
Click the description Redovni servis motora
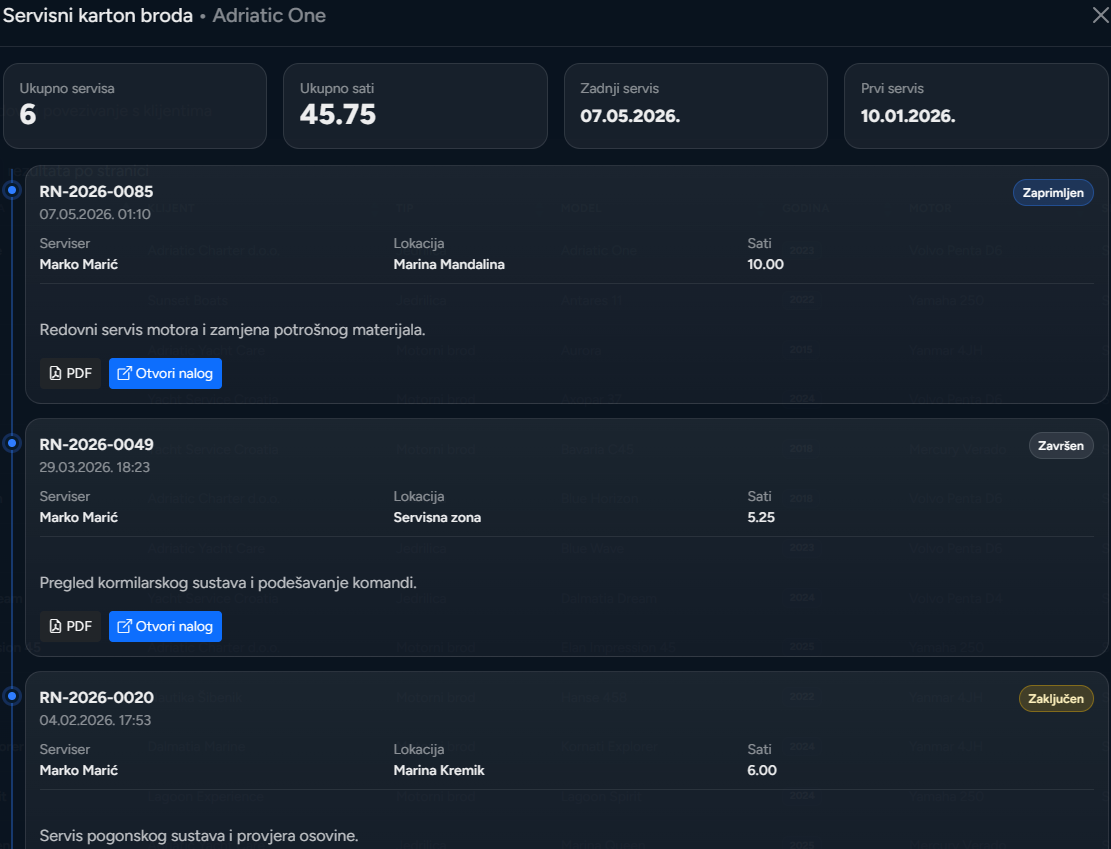(232, 330)
